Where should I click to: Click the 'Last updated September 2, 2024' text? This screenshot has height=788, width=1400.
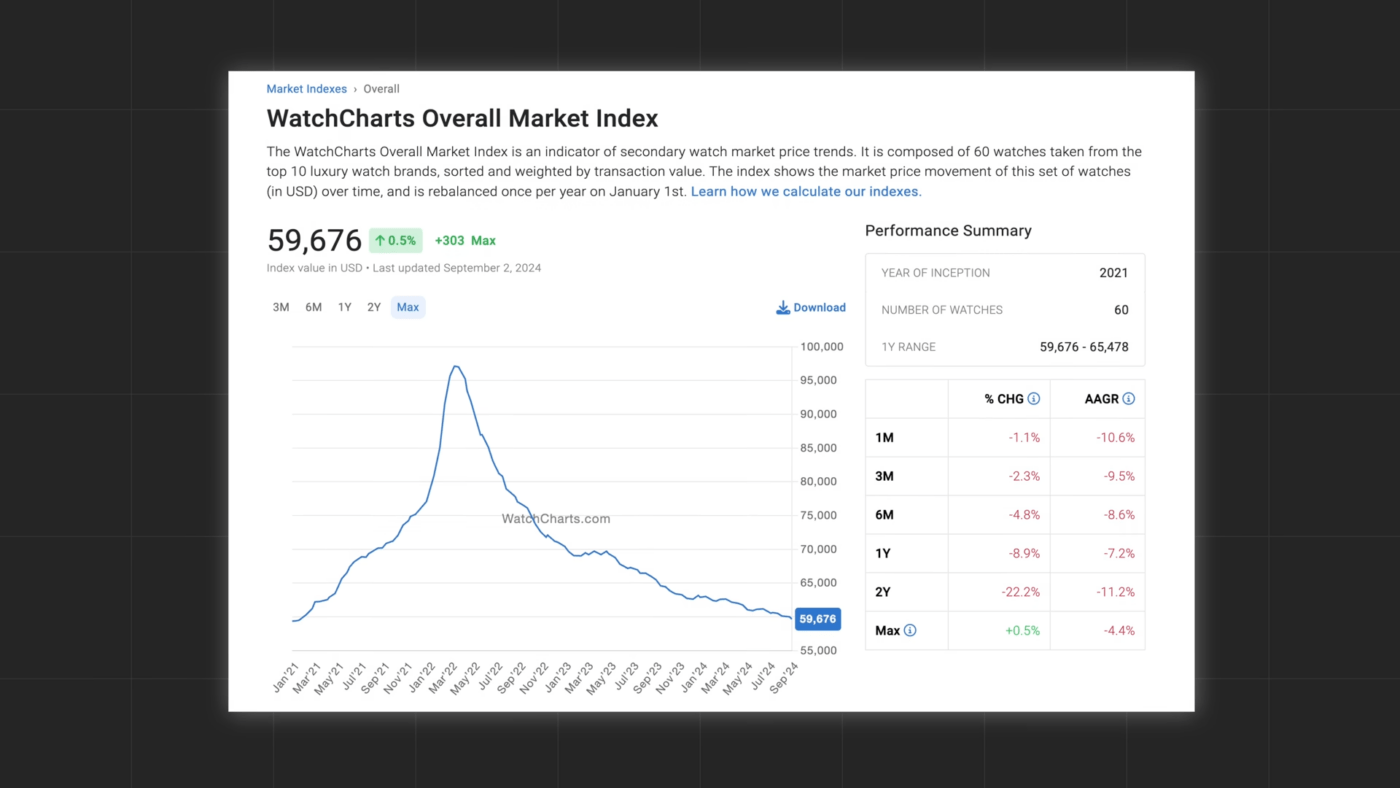(x=457, y=268)
